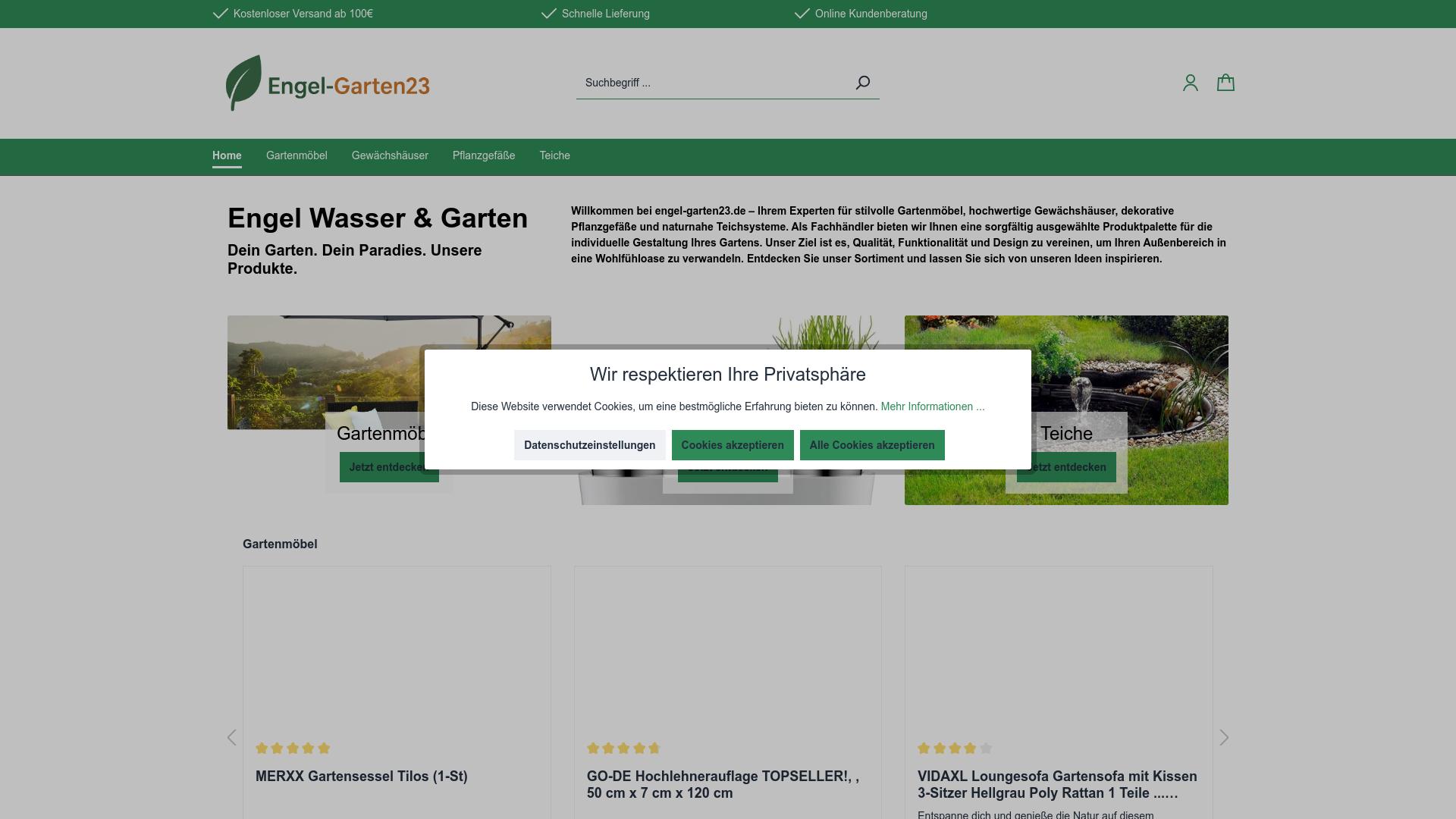Click next arrow of product carousel
1456x819 pixels.
pos(1223,738)
